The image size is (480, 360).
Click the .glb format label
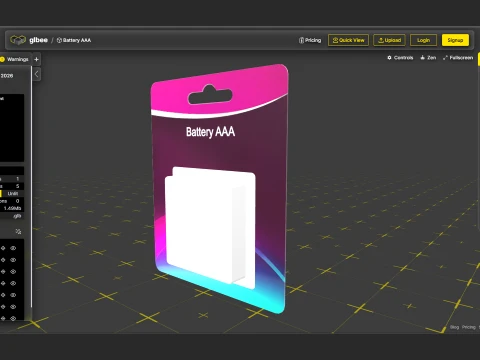coord(17,216)
